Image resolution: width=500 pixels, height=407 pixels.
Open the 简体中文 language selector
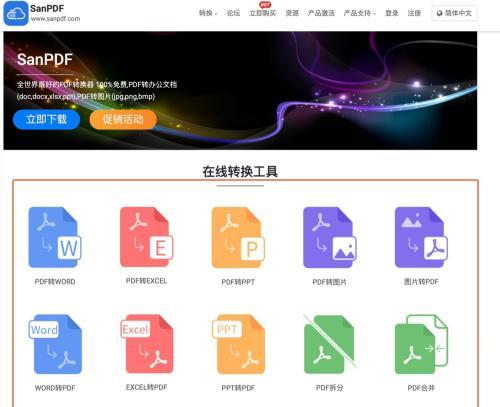tap(454, 13)
